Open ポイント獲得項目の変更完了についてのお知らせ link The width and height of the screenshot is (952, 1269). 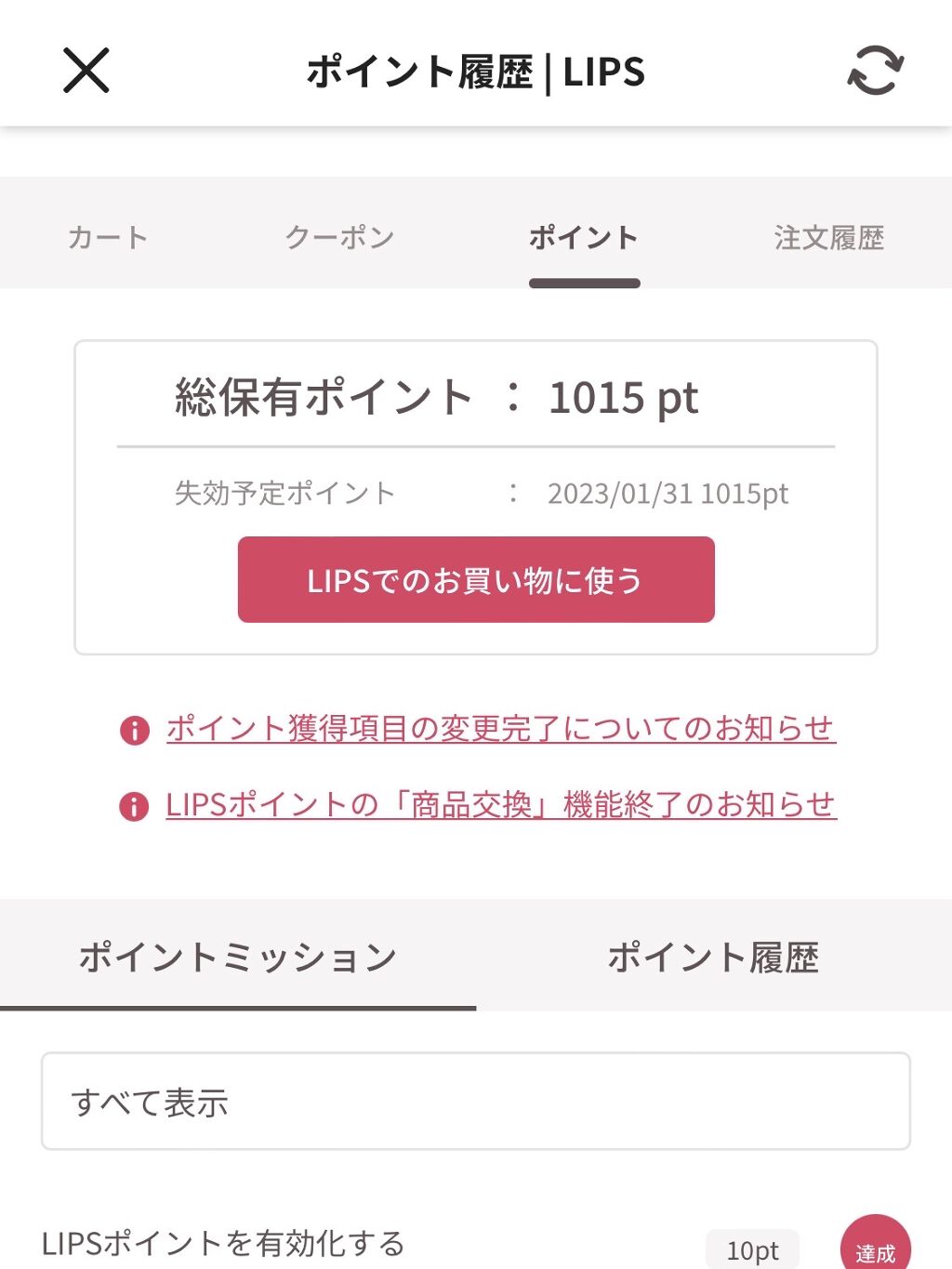[500, 728]
